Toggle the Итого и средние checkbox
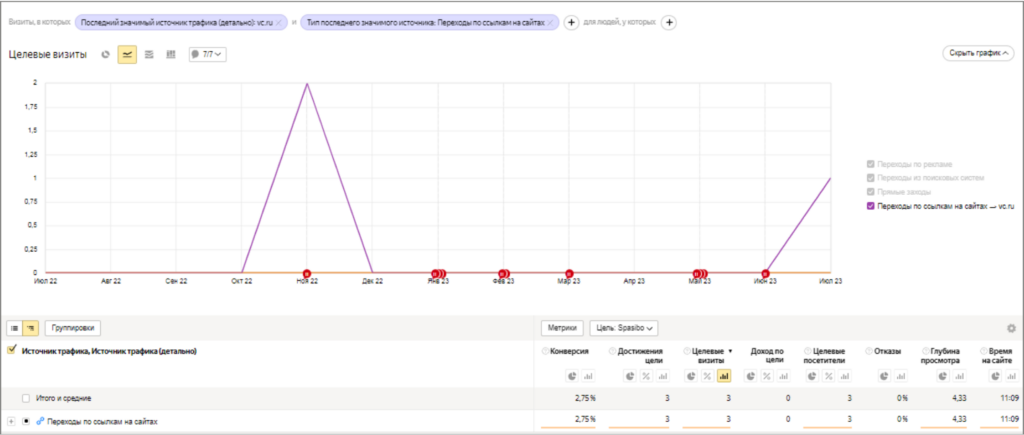The image size is (1024, 435). tap(26, 398)
